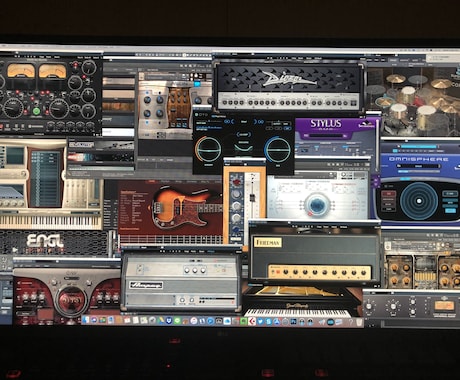Click the right VU meter on the compressor
This screenshot has width=460, height=380.
[x=52, y=71]
